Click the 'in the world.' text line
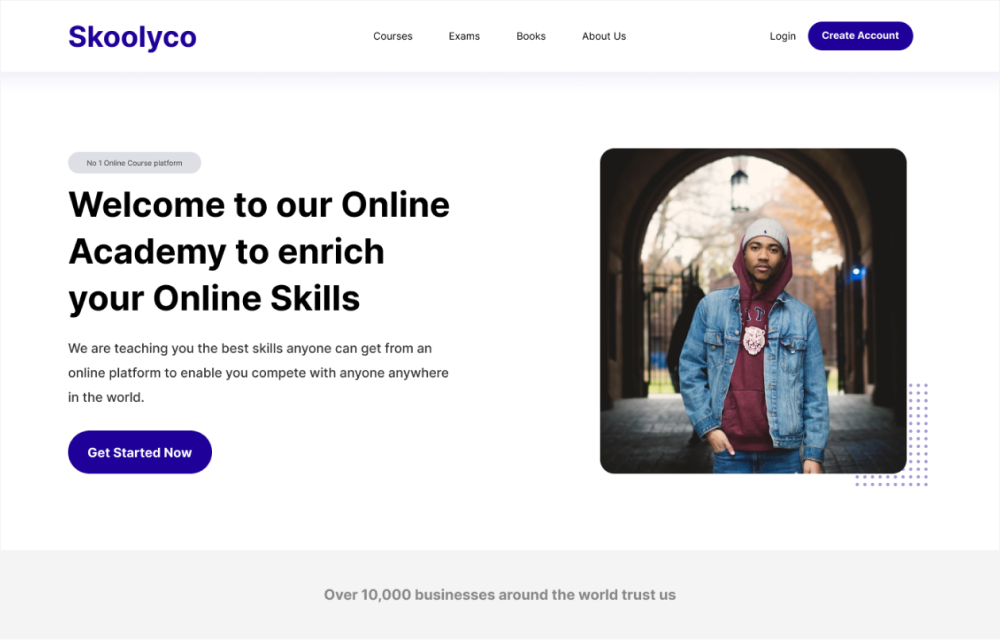 pyautogui.click(x=107, y=397)
